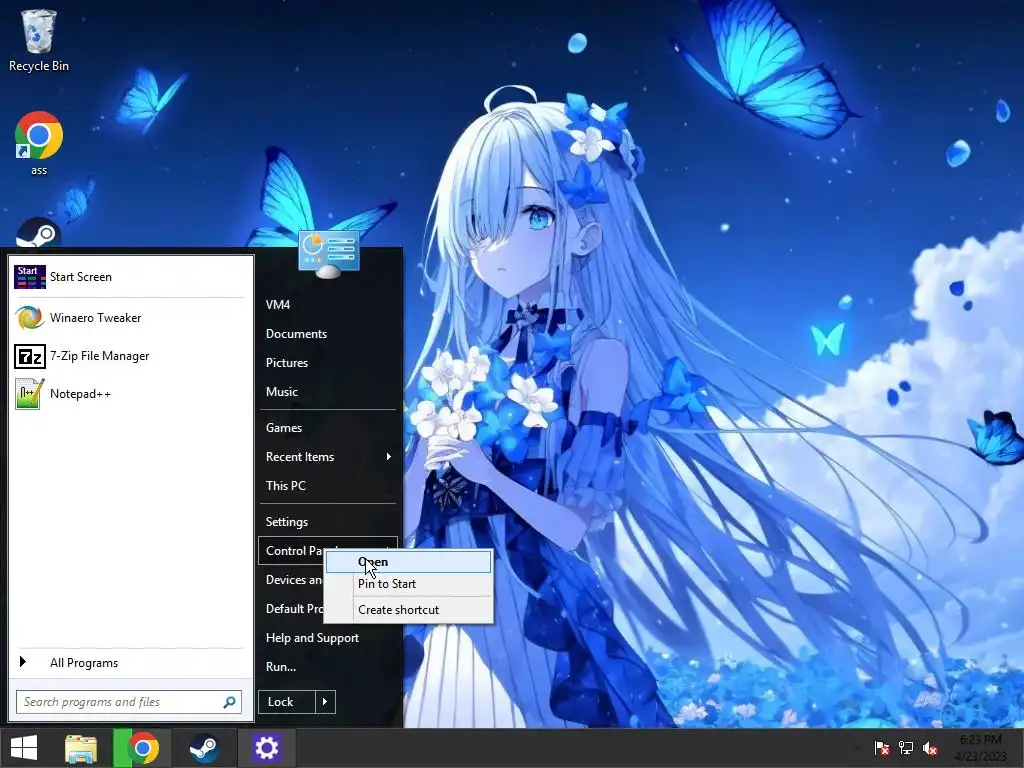Open Steam from the taskbar
Viewport: 1024px width, 768px height.
[x=204, y=748]
